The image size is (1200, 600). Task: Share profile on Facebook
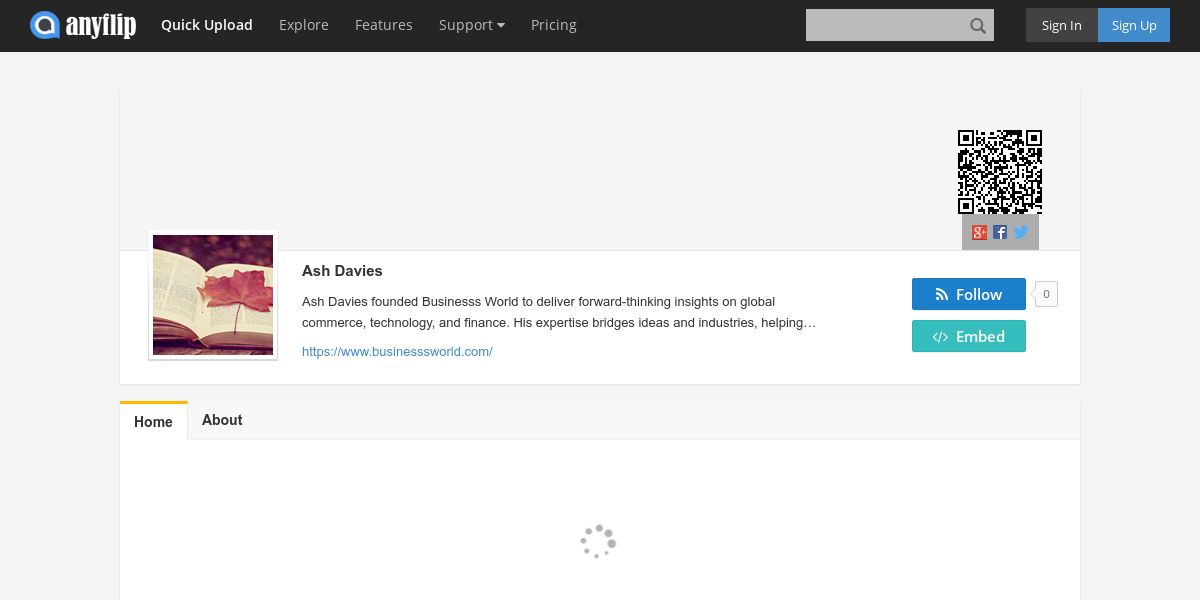coord(1000,232)
